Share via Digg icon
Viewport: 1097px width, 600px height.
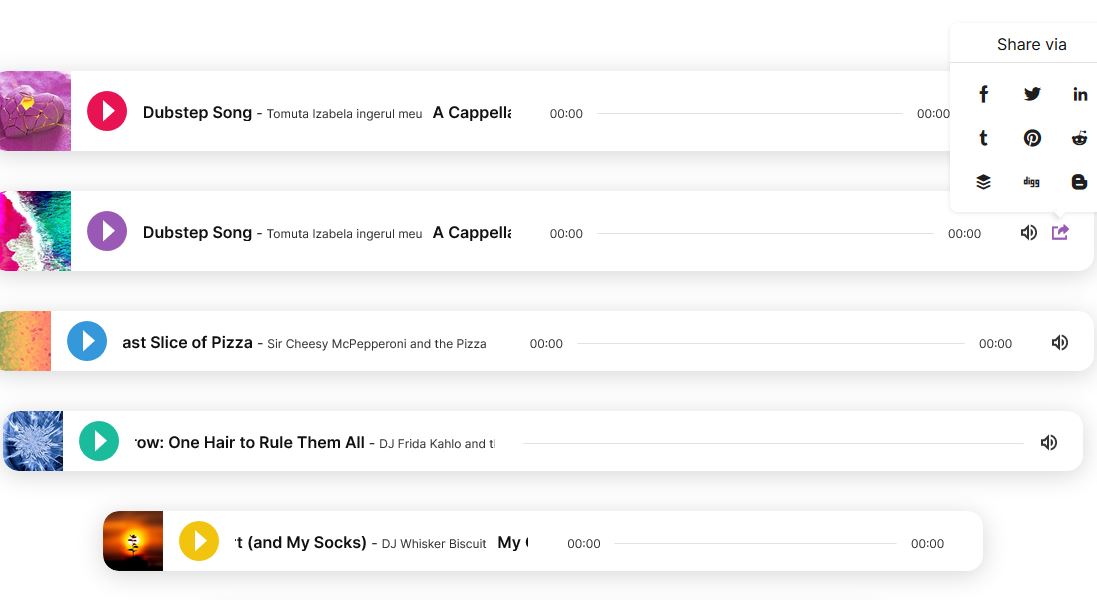point(1031,182)
